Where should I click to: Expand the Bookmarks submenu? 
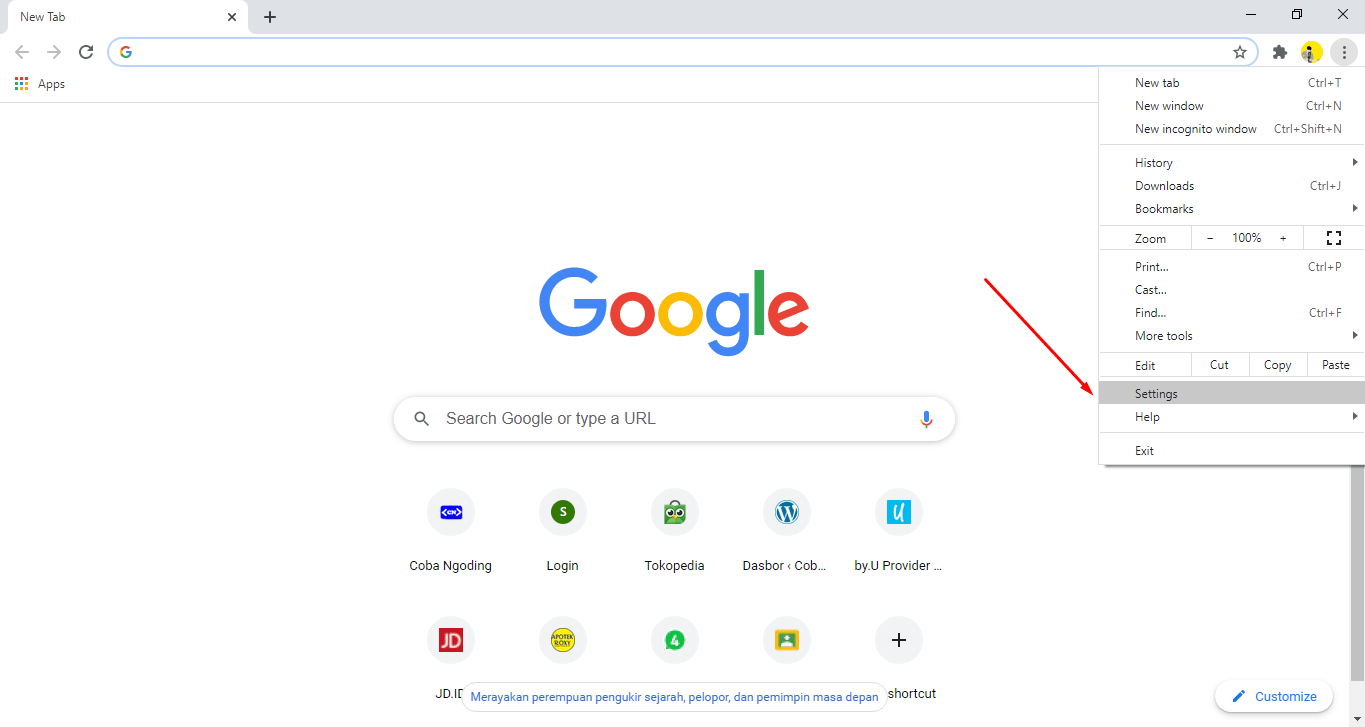coord(1231,209)
